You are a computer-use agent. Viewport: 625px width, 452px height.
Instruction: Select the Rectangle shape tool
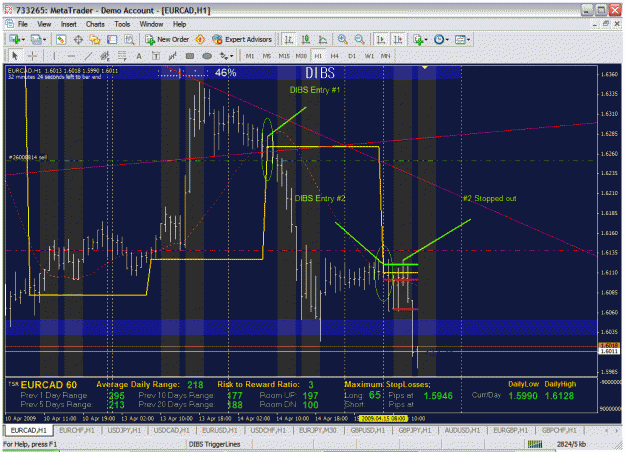190,56
